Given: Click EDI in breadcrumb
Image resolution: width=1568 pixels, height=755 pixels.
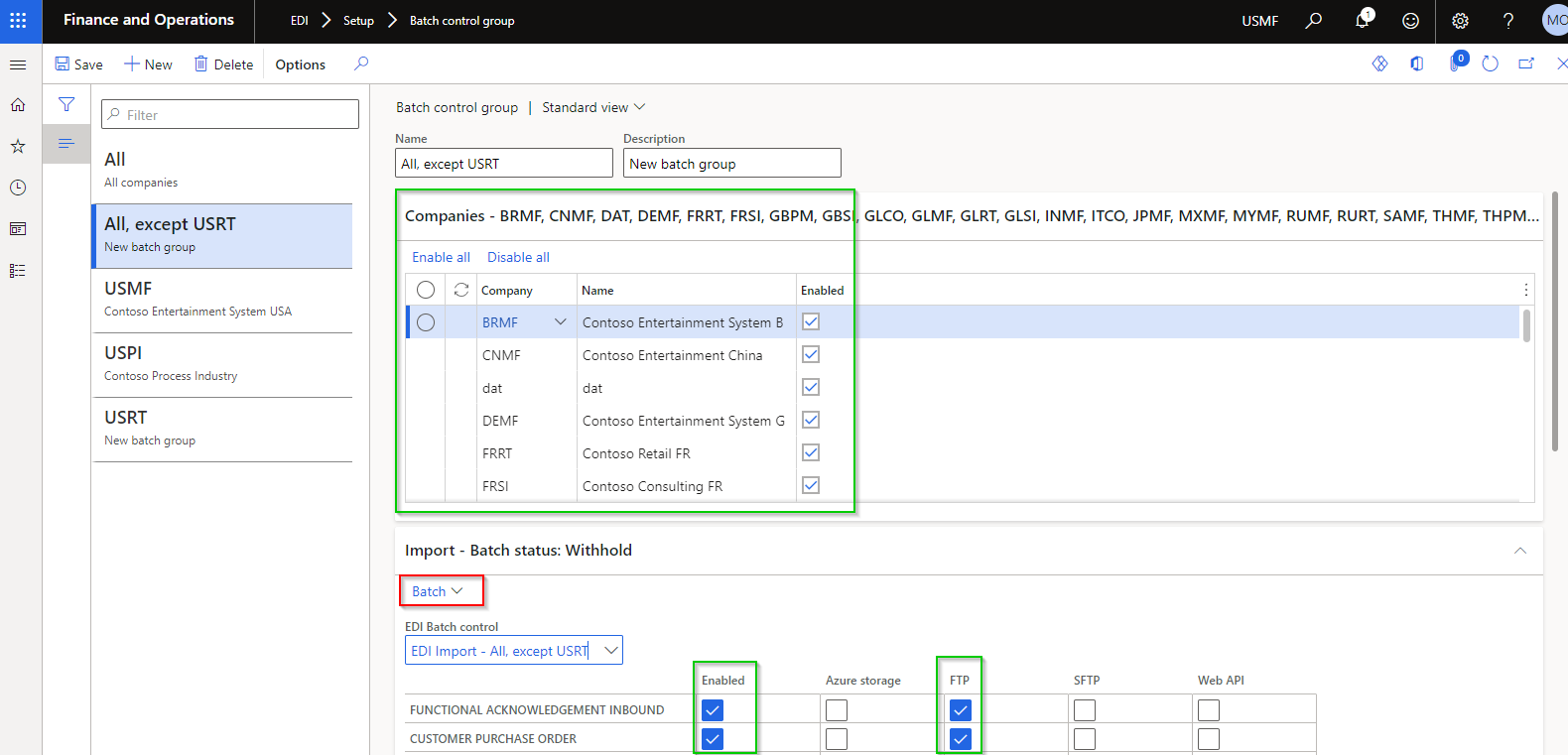Looking at the screenshot, I should pos(300,20).
